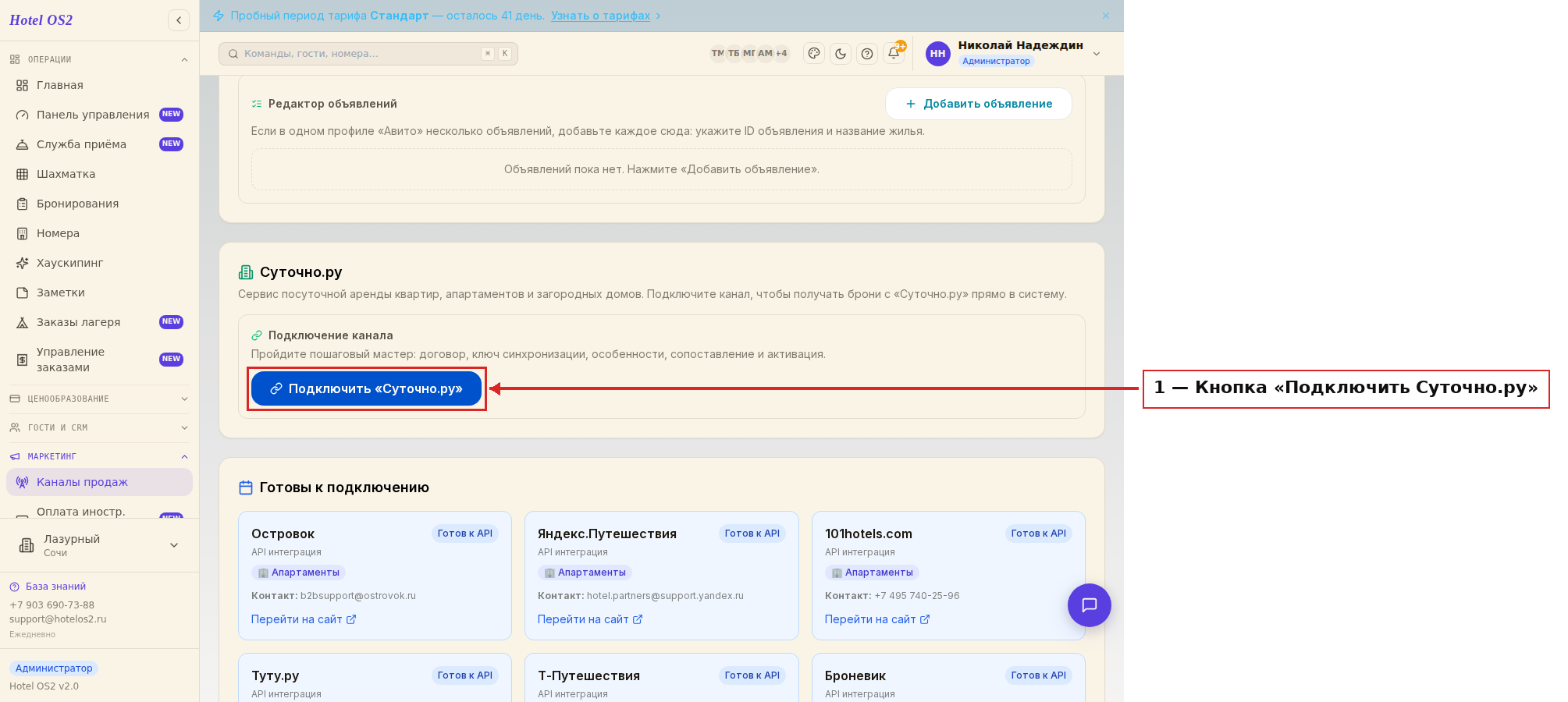Click Островок Готов к API badge

coord(465,534)
